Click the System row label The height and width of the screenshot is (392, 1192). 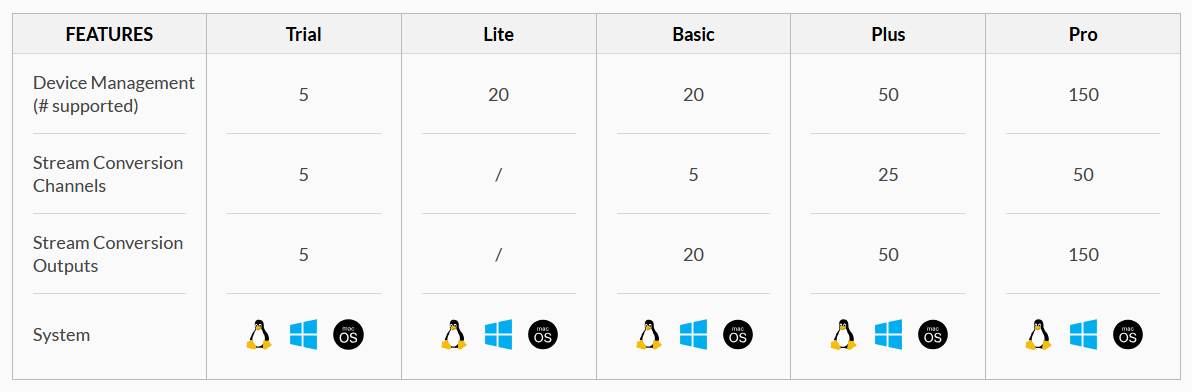click(62, 334)
